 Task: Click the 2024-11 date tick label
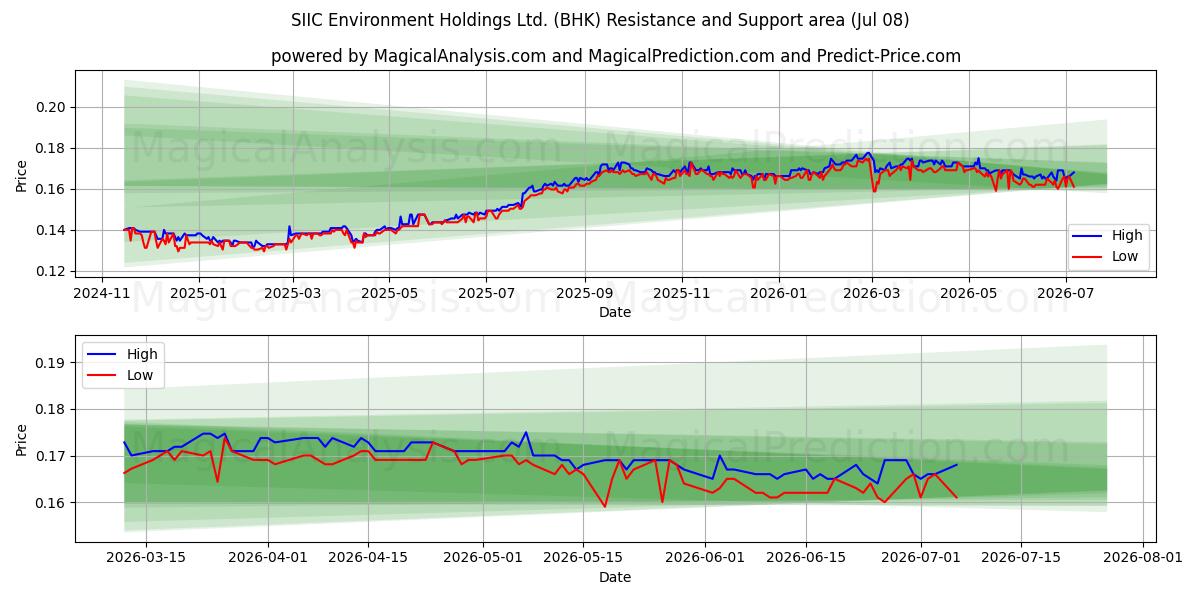102,294
